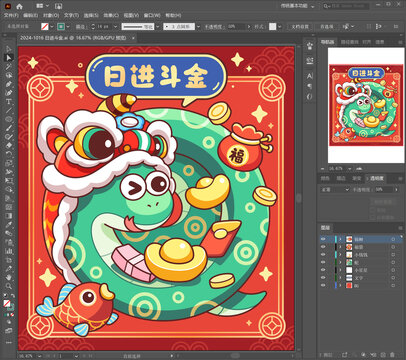This screenshot has width=406, height=360.
Task: Select the Shape Builder tool
Action: tap(9, 189)
